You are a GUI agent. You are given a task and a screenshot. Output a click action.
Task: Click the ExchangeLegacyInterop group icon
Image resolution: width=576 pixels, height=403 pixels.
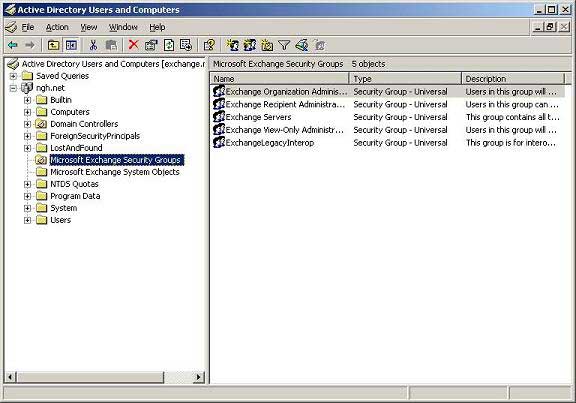pos(219,143)
